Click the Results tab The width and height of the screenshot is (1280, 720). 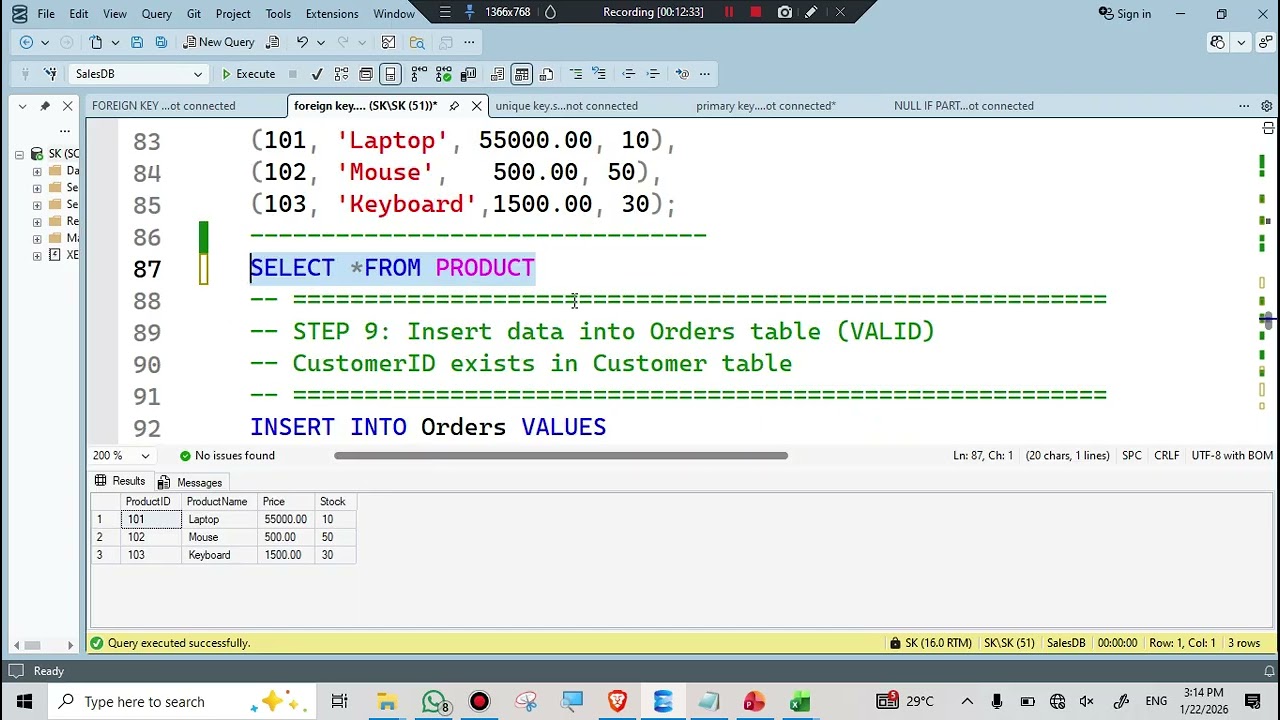119,482
